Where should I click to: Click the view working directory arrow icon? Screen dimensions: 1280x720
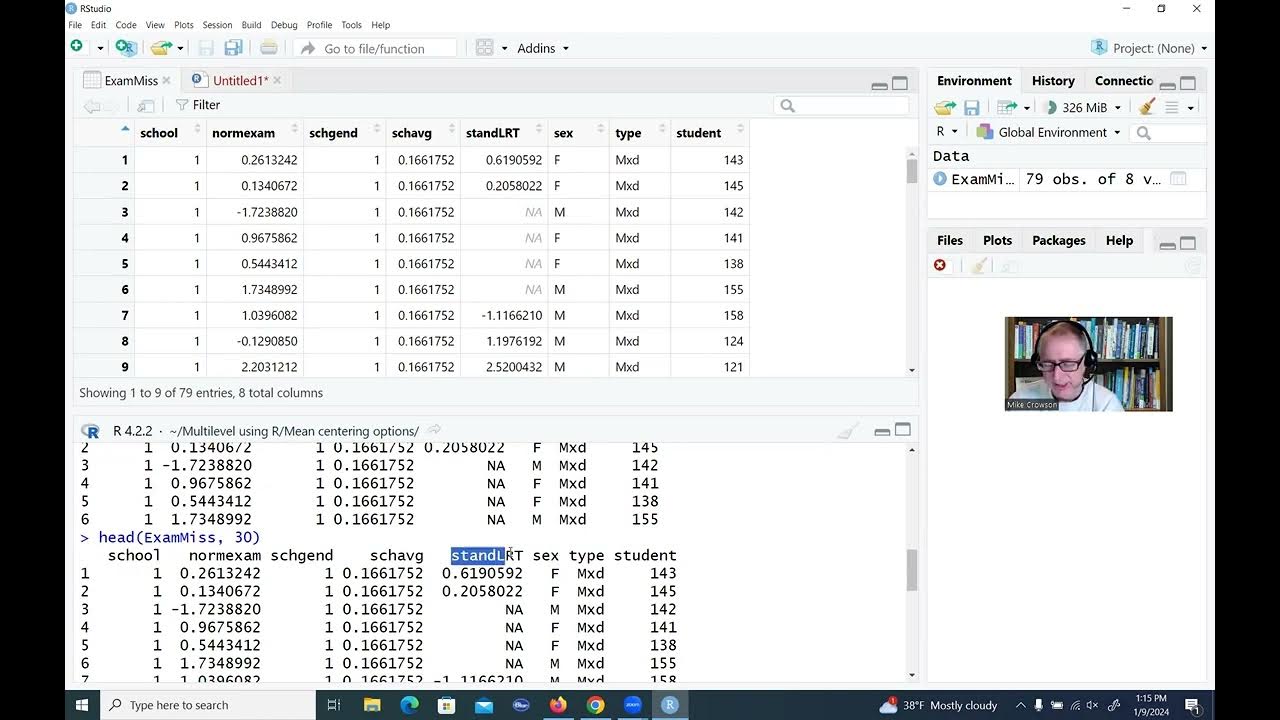pyautogui.click(x=434, y=431)
